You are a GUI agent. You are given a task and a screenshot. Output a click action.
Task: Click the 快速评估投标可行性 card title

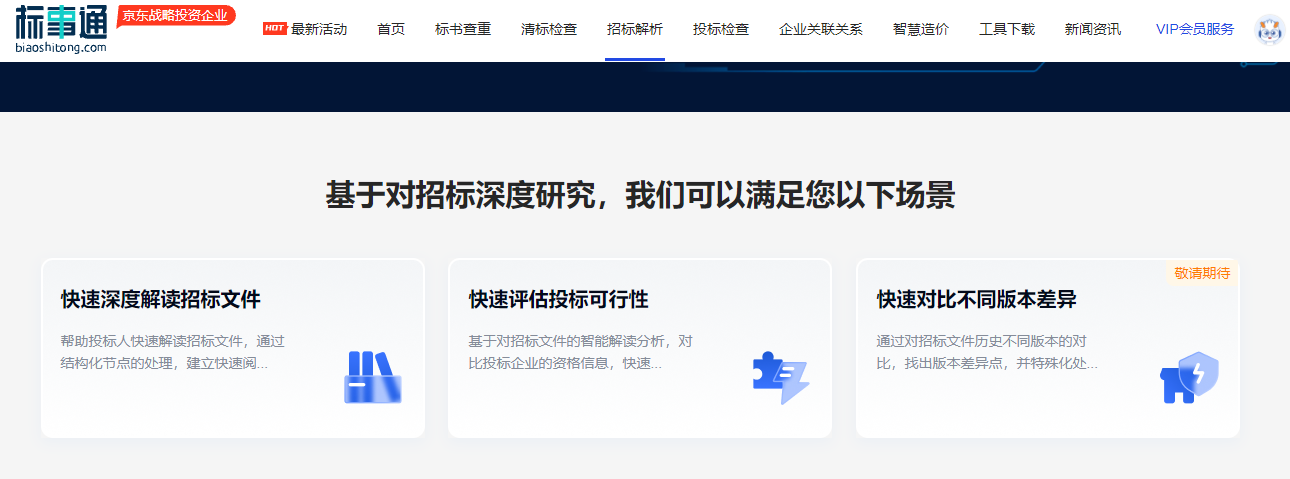pos(559,299)
